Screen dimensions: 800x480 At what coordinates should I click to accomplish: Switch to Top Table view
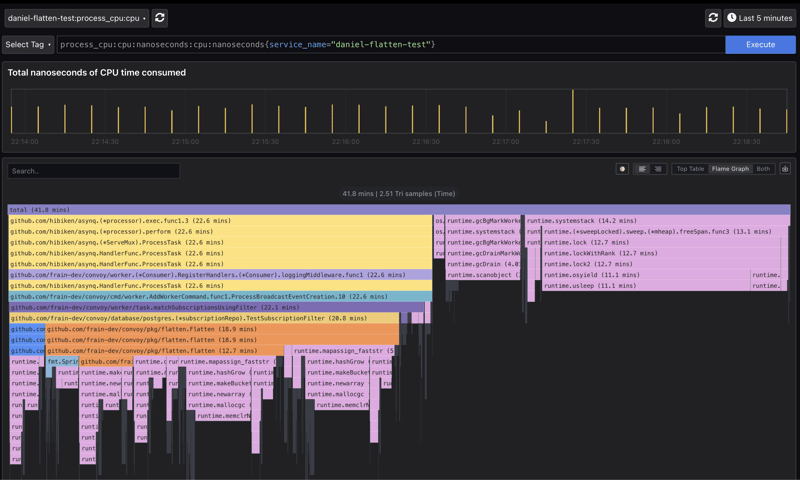690,169
